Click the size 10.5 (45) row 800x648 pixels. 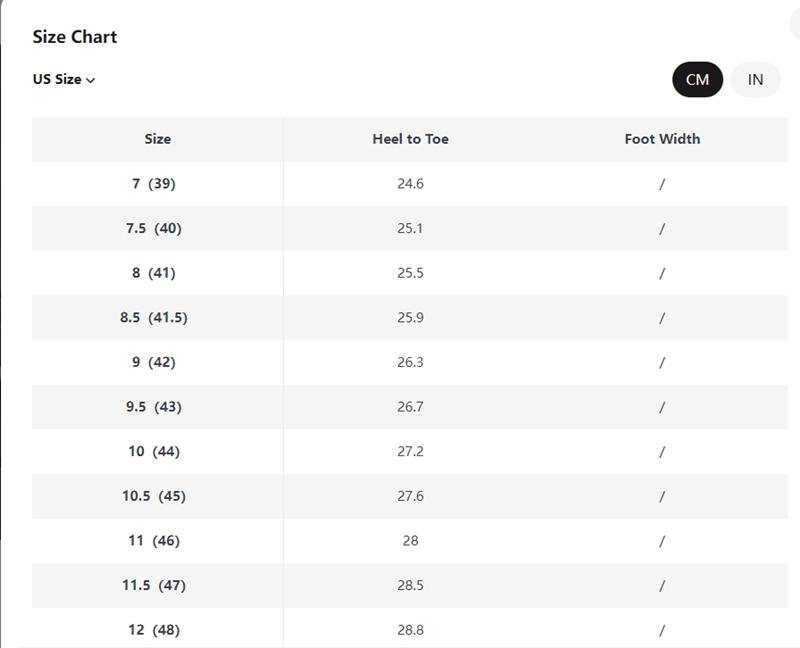point(410,496)
